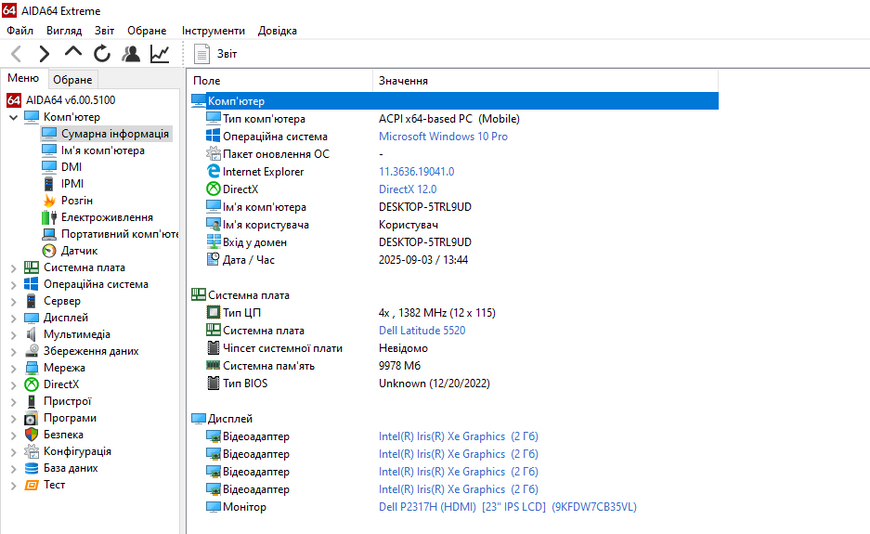Viewport: 870px width, 534px height.
Task: Select the Розгін flame icon
Action: point(49,200)
